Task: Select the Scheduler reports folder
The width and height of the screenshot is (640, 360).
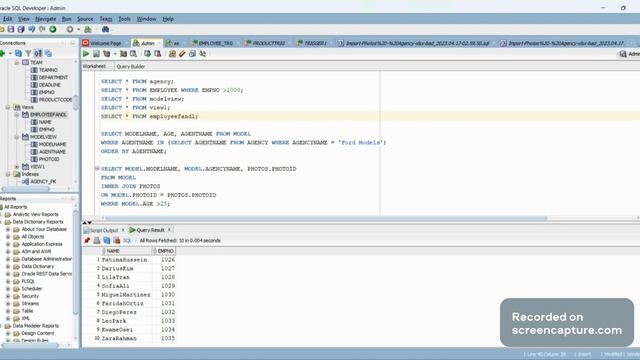Action: click(x=32, y=289)
